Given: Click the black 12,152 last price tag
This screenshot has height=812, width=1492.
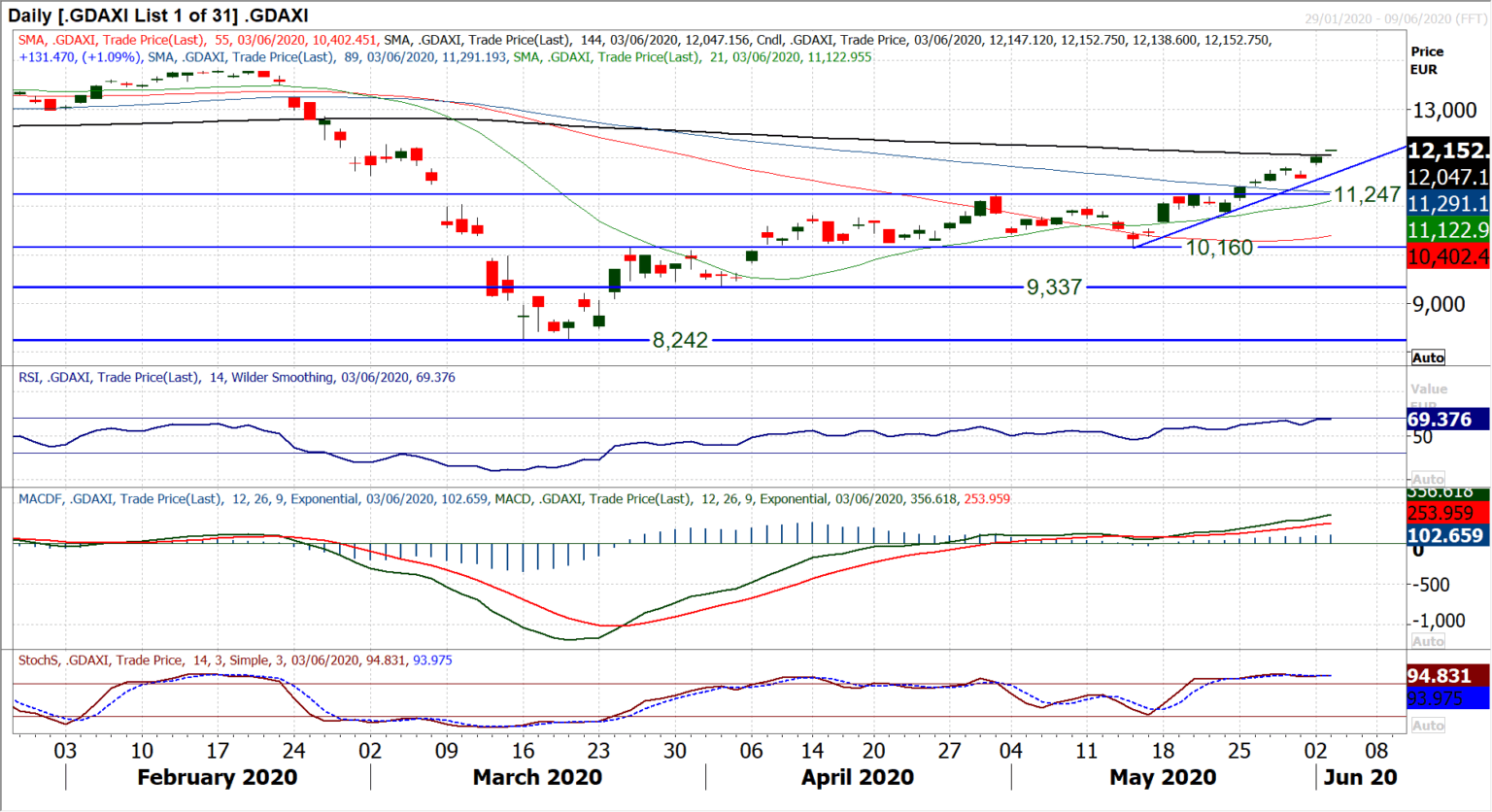Looking at the screenshot, I should (1446, 152).
